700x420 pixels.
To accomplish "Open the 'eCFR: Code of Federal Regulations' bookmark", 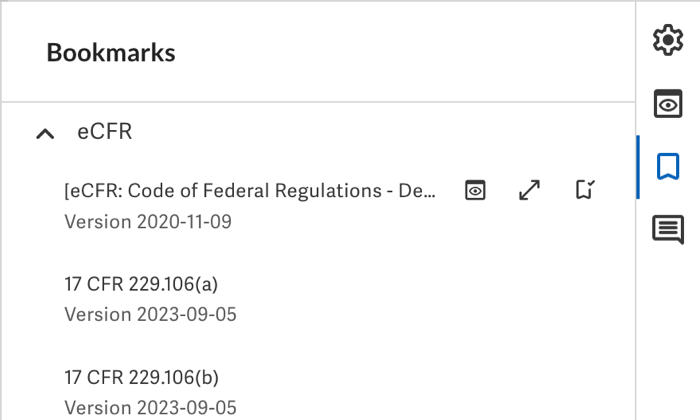I will tap(250, 191).
